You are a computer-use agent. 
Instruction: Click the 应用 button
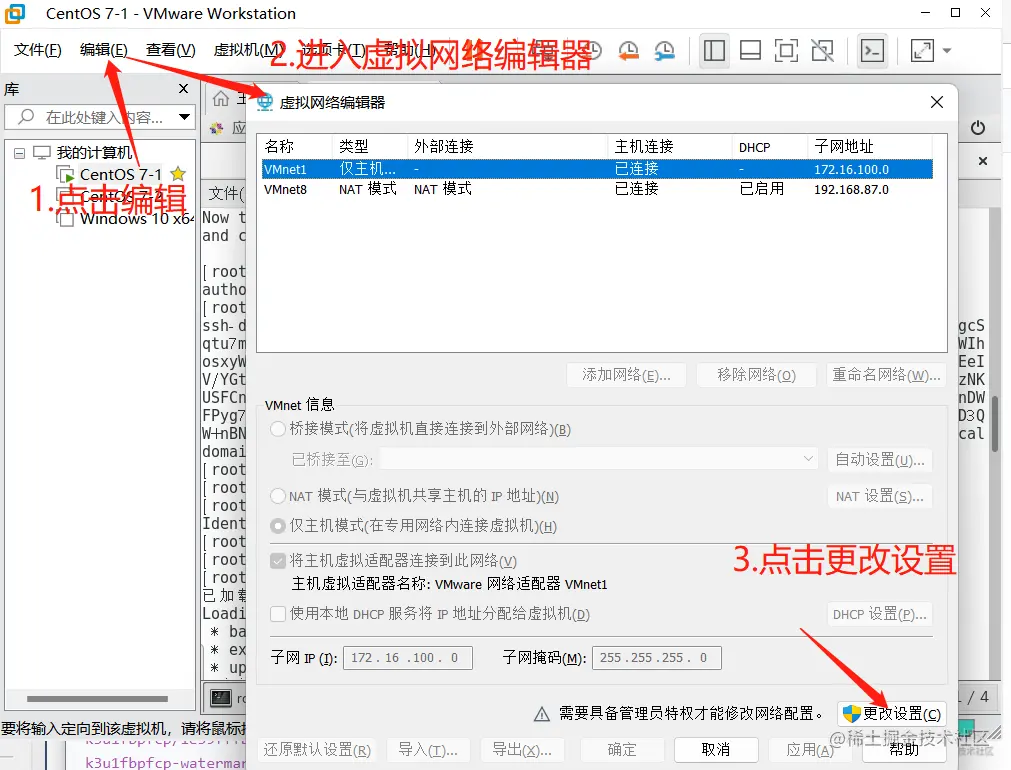[810, 749]
